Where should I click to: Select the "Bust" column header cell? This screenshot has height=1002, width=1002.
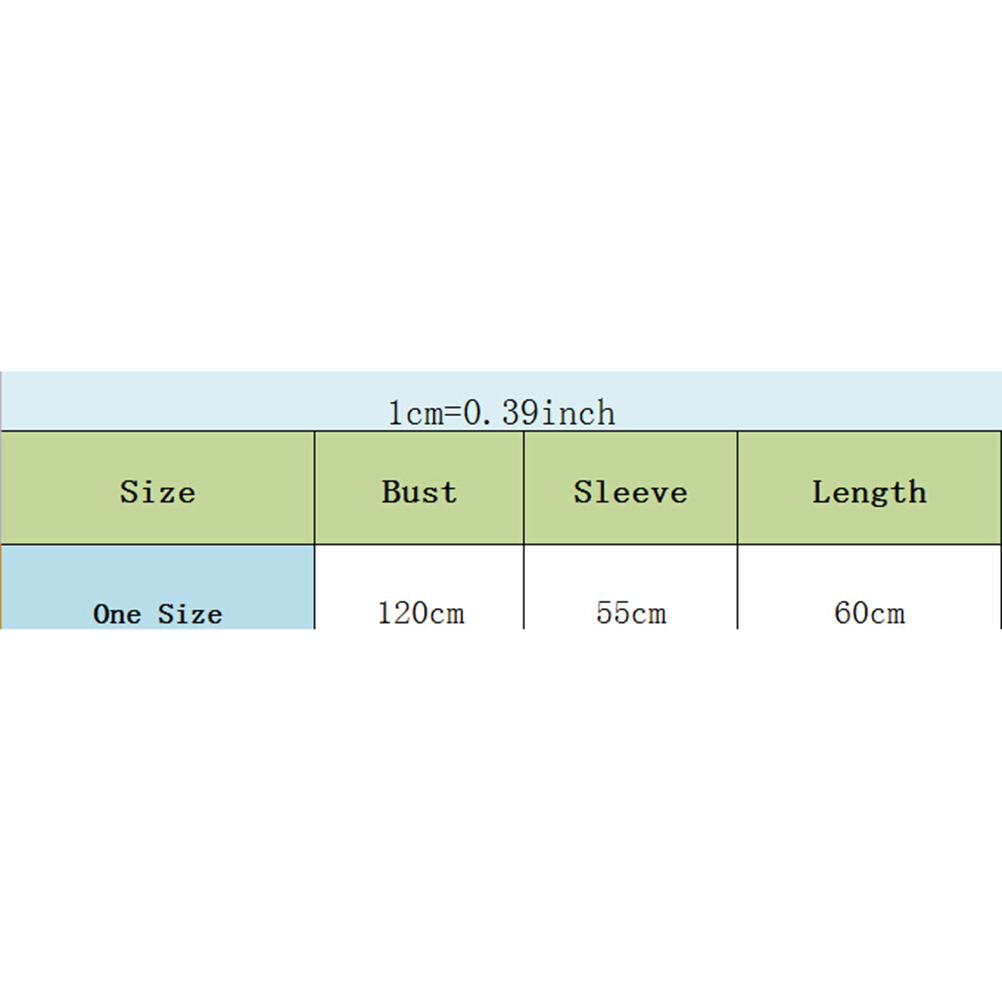point(419,491)
